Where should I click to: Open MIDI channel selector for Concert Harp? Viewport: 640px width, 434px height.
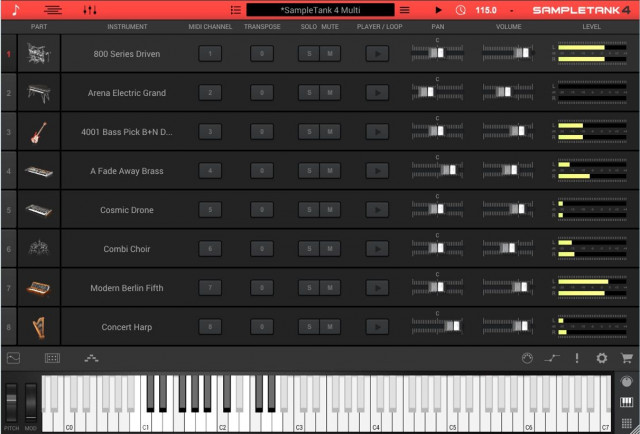210,327
